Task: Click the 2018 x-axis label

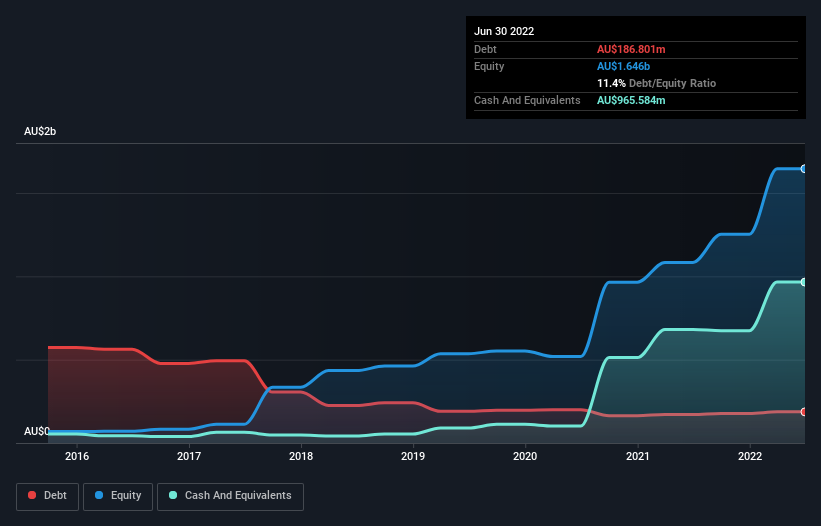Action: click(301, 456)
